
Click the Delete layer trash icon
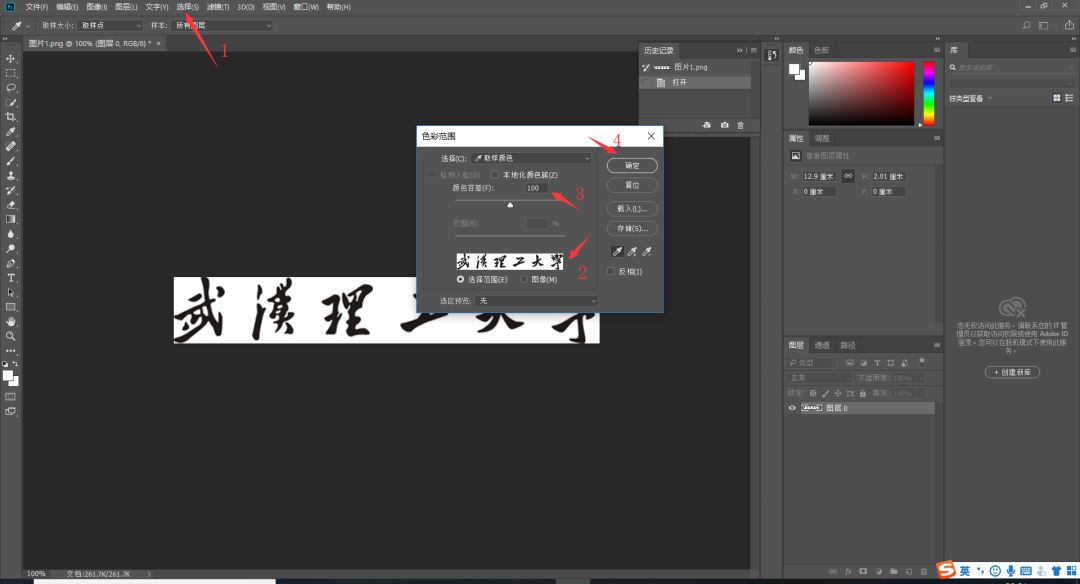[924, 572]
